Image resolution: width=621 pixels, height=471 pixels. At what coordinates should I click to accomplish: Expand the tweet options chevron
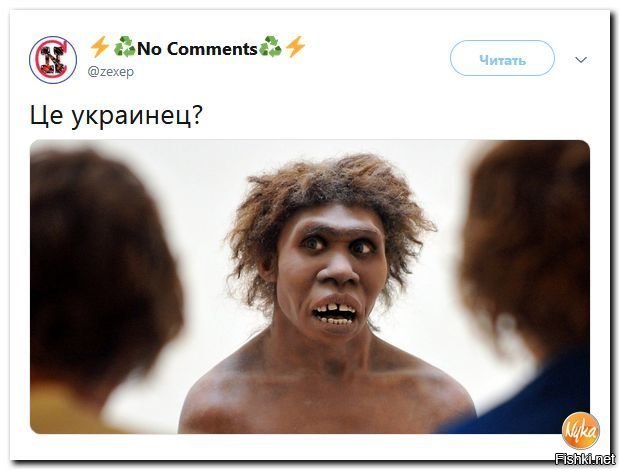pyautogui.click(x=581, y=60)
